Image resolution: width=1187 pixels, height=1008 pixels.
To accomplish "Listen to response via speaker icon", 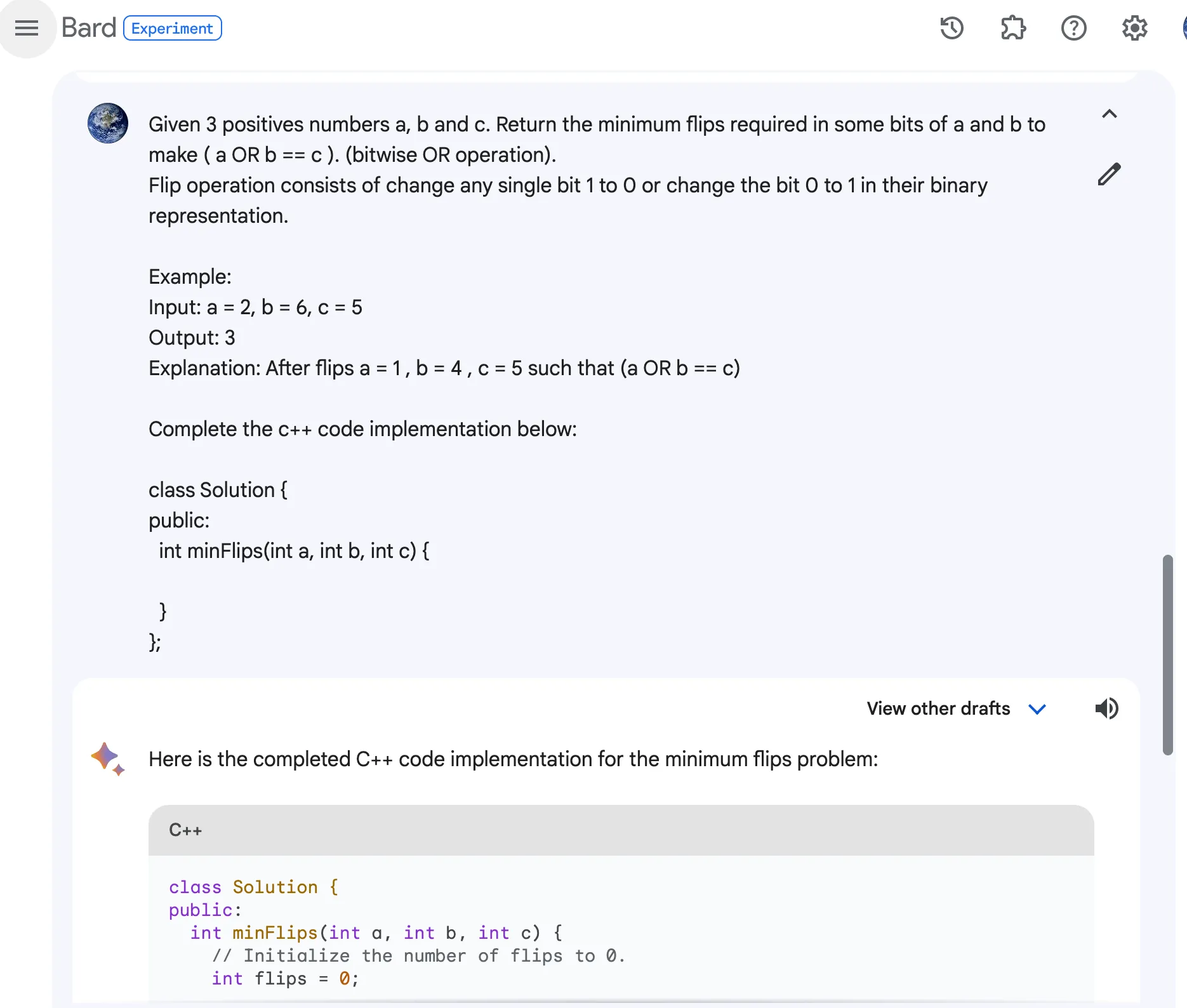I will pos(1106,708).
